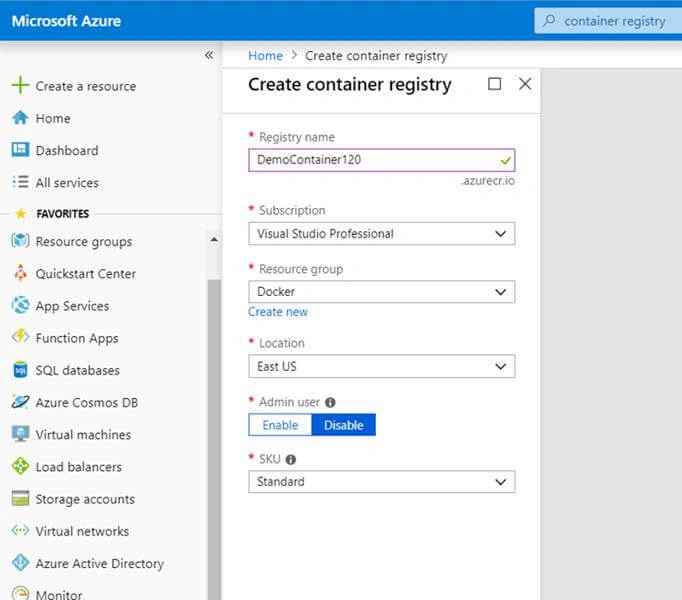Click the Virtual networks label
The image size is (682, 600).
pyautogui.click(x=82, y=531)
